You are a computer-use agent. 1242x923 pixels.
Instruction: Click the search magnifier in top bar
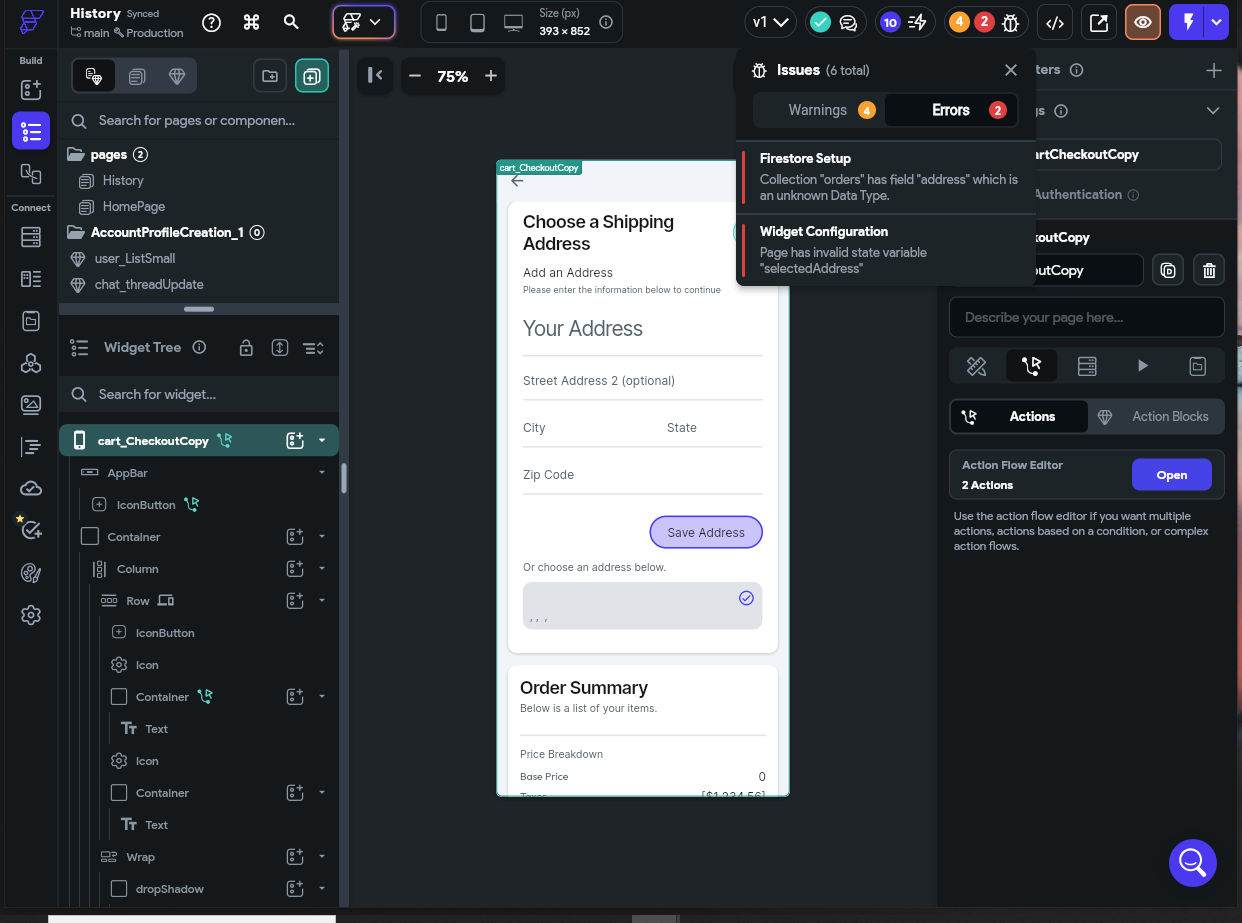pos(291,22)
